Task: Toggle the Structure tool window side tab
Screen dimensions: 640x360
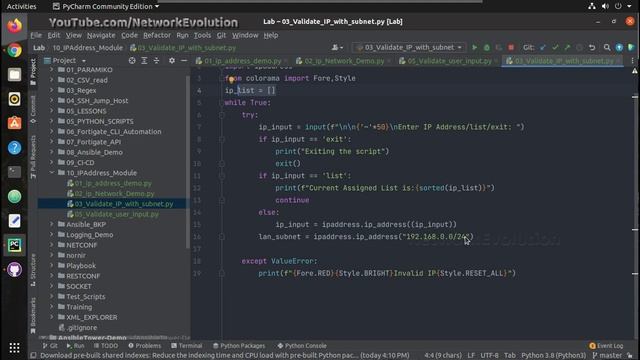Action: click(x=33, y=270)
